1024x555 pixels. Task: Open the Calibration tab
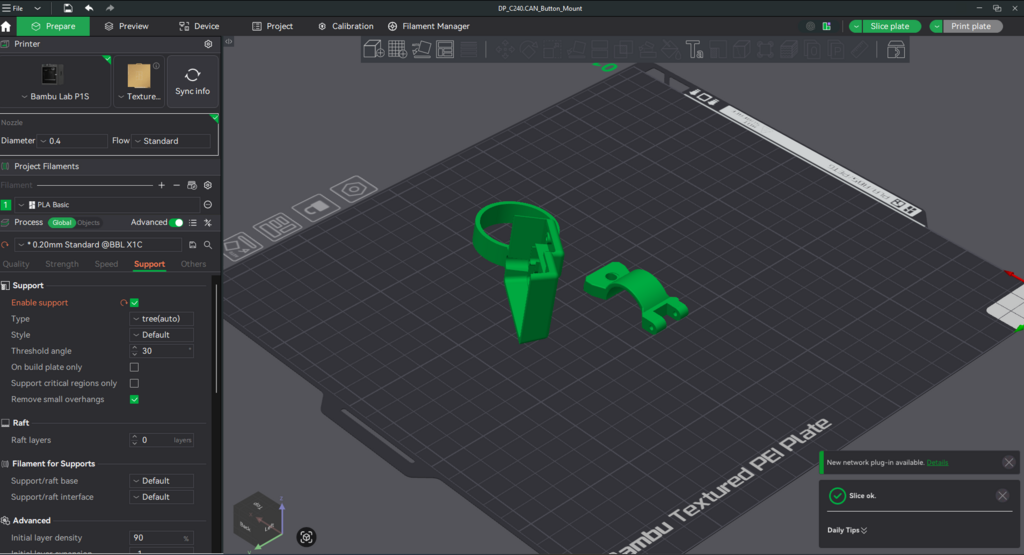pos(345,26)
